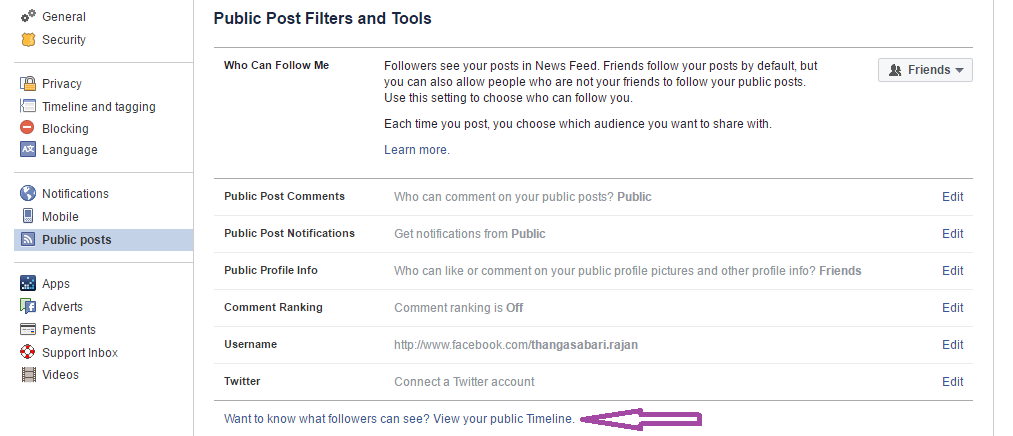Click the Public Post Notifications row label
This screenshot has height=436, width=1013.
click(289, 233)
